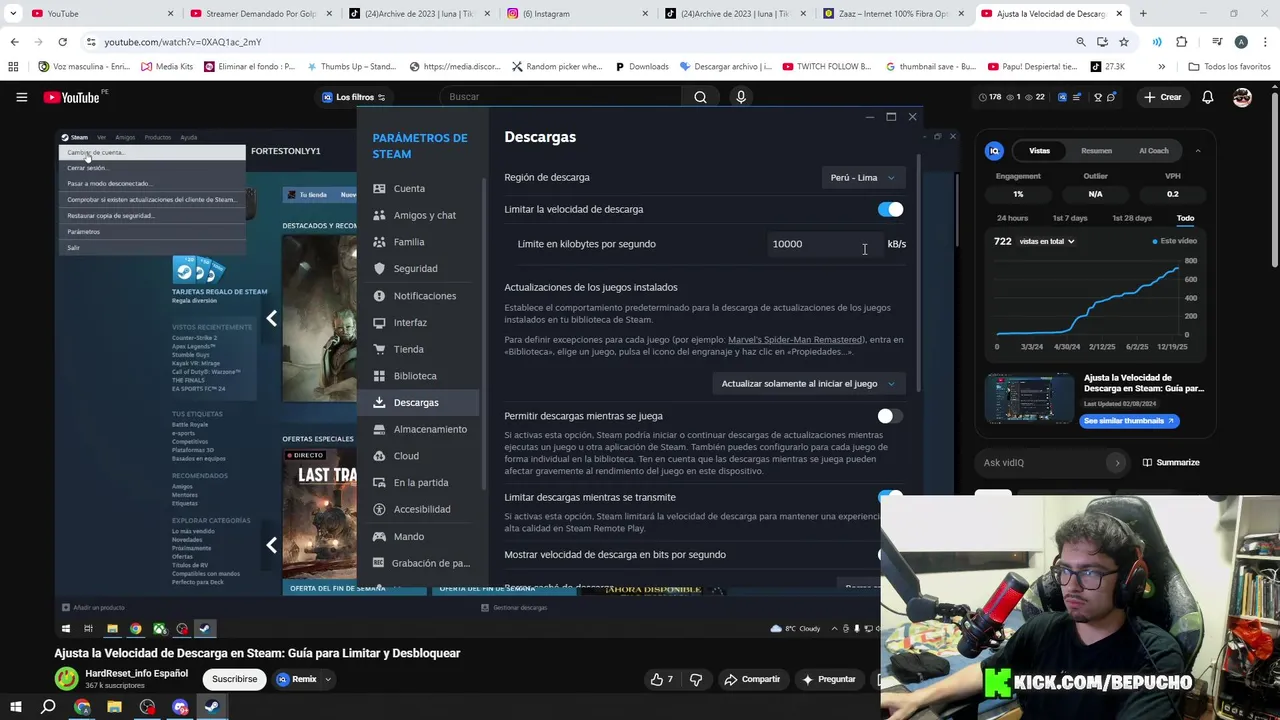Select Todo time range tab
Viewport: 1280px width, 720px height.
point(1185,218)
